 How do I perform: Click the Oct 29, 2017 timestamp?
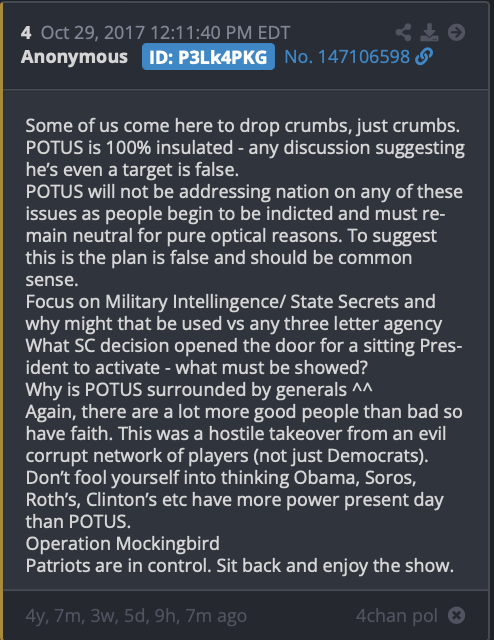pos(165,33)
